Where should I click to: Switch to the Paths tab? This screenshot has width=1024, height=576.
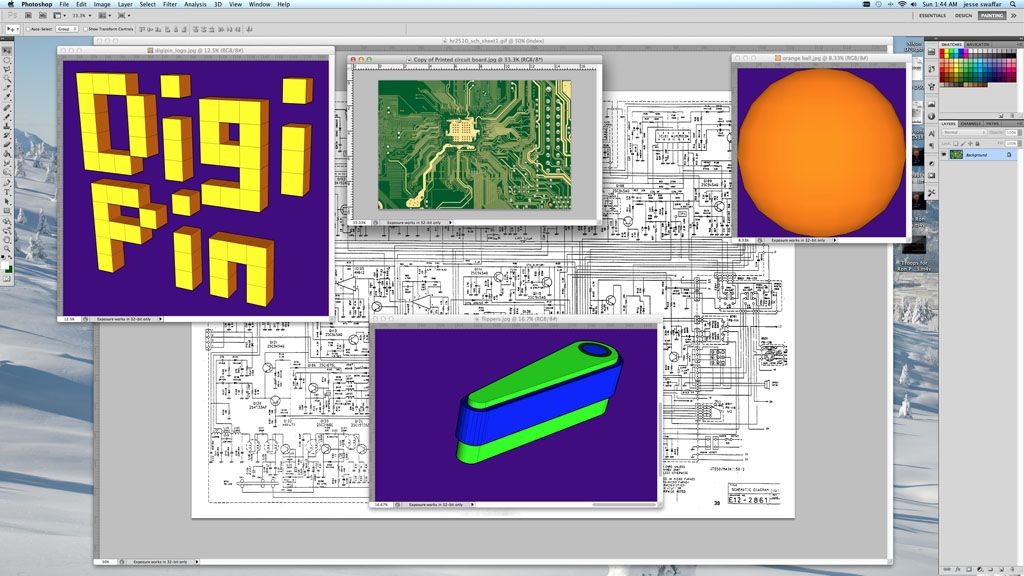[x=993, y=123]
